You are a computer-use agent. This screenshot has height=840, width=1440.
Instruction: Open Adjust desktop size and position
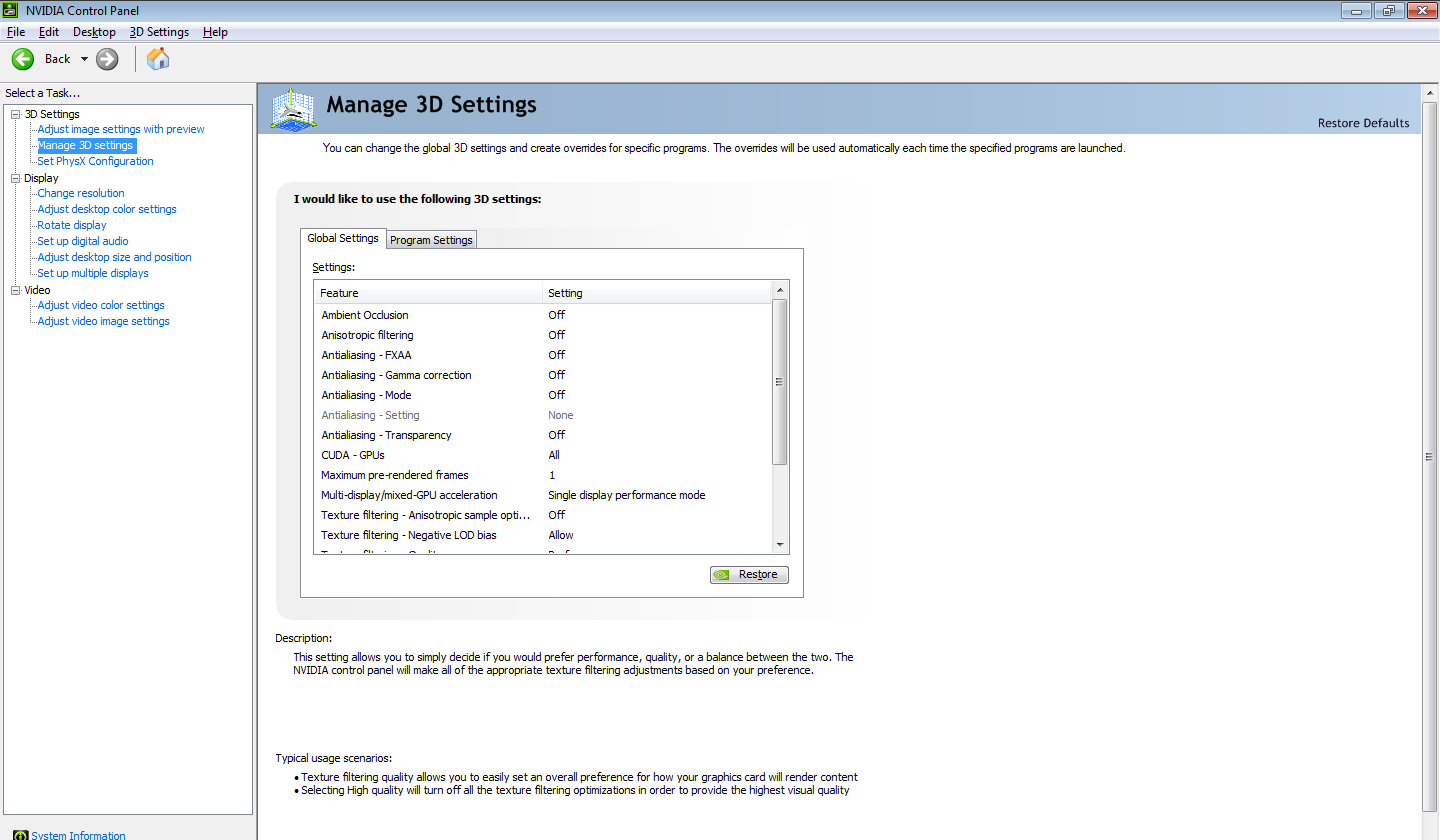pos(114,257)
